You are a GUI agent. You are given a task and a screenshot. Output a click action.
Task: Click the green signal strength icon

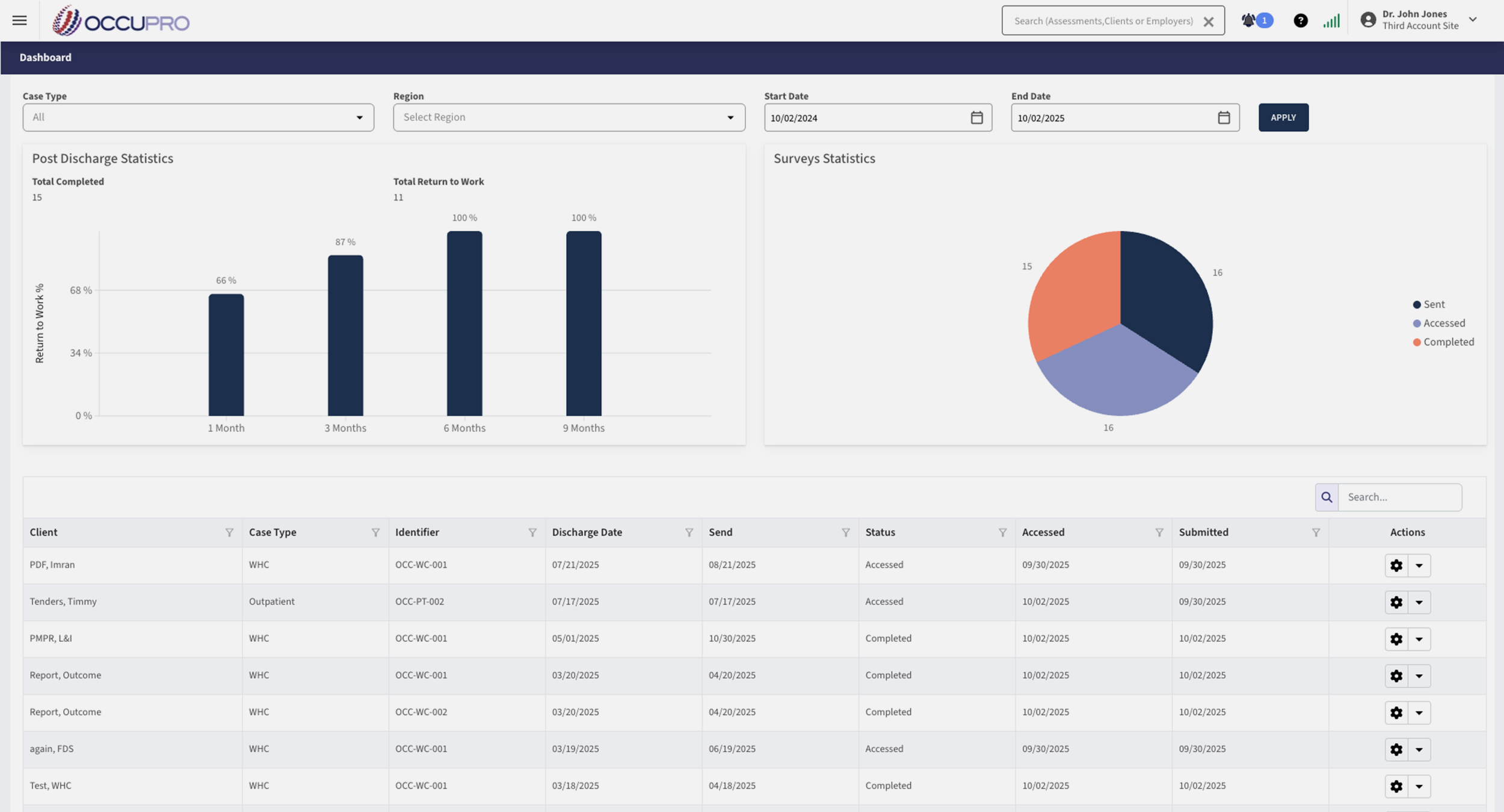(1331, 21)
